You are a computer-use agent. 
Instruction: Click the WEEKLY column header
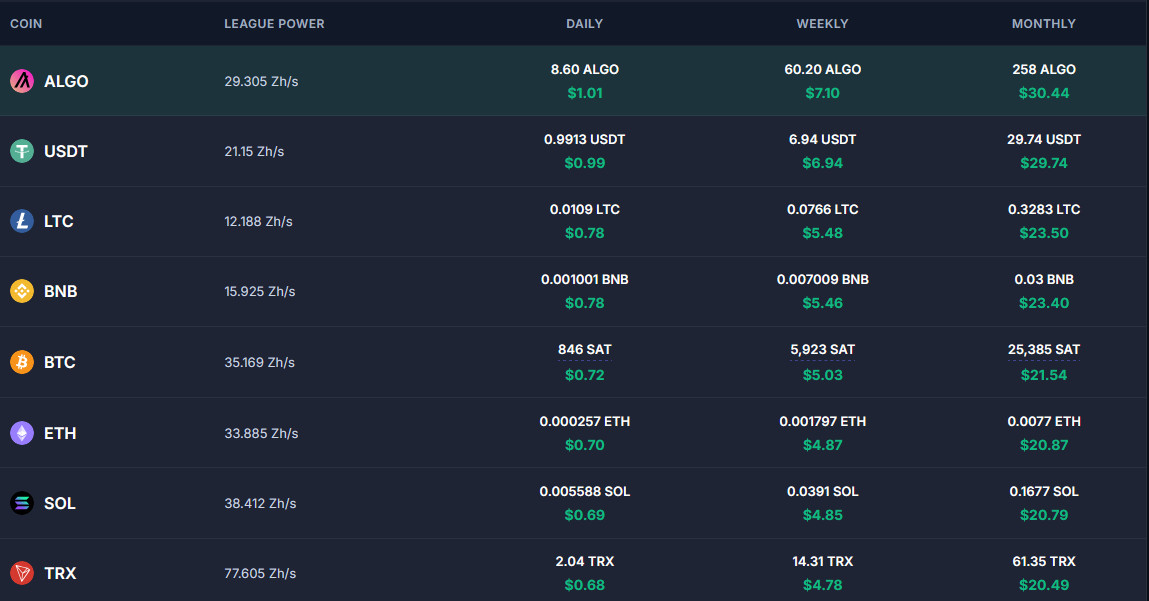pos(822,23)
